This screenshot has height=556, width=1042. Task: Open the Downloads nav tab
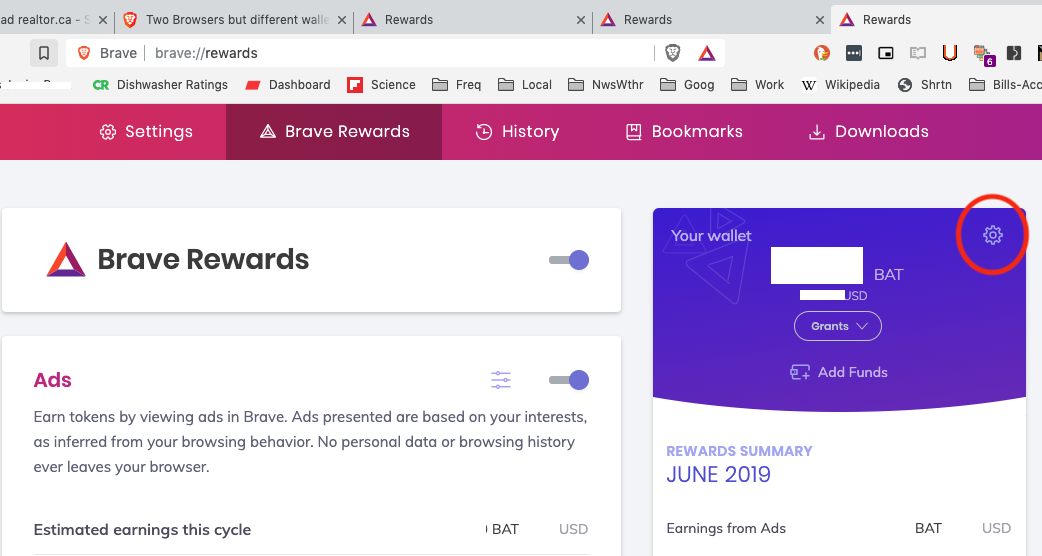coord(869,132)
